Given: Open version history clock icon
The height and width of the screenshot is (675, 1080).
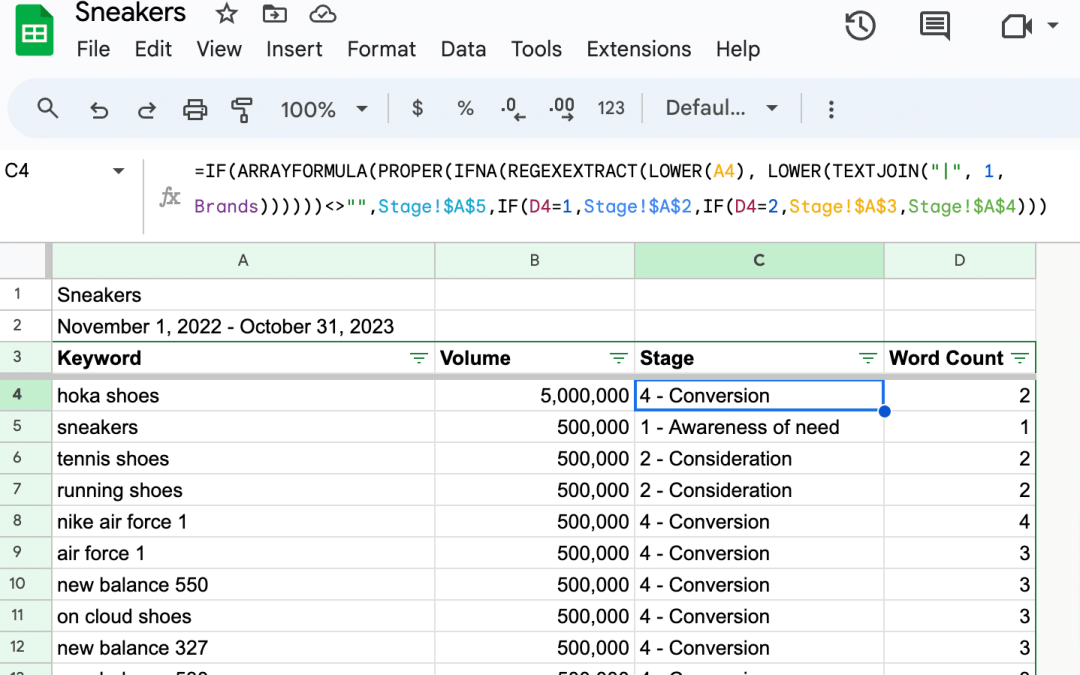Looking at the screenshot, I should (860, 27).
